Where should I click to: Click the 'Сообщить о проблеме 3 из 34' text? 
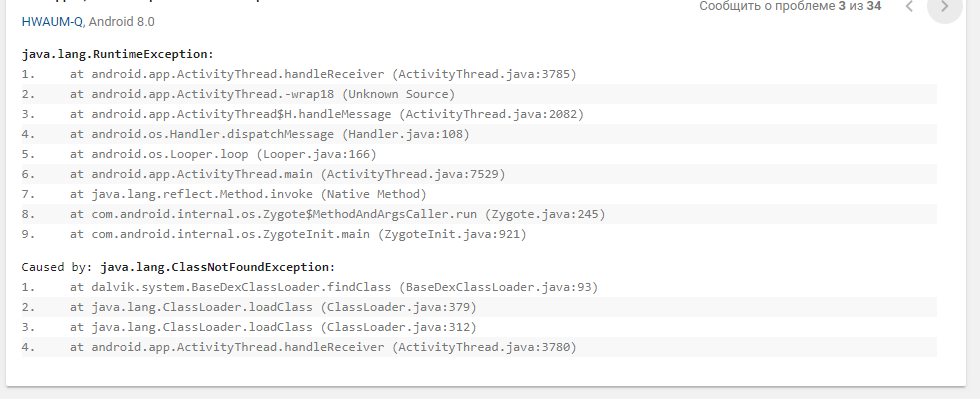(x=790, y=6)
